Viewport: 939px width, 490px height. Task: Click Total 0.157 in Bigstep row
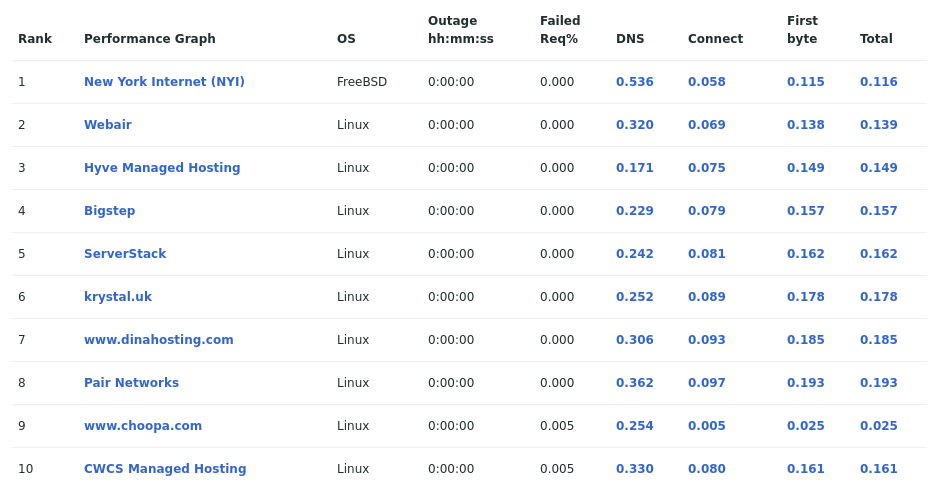pyautogui.click(x=879, y=211)
